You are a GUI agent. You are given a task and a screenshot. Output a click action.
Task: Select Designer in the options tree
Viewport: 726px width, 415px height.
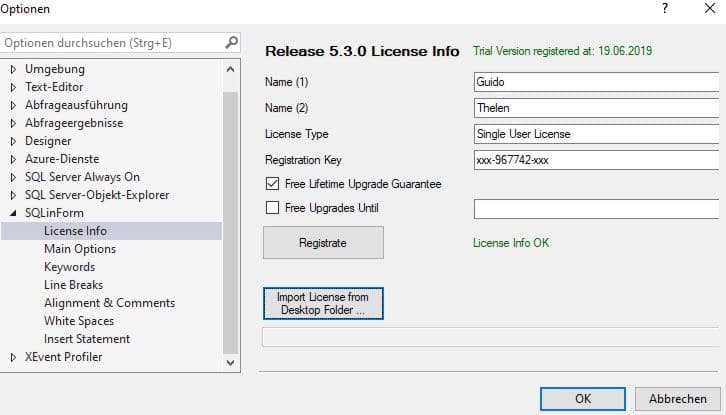click(48, 141)
